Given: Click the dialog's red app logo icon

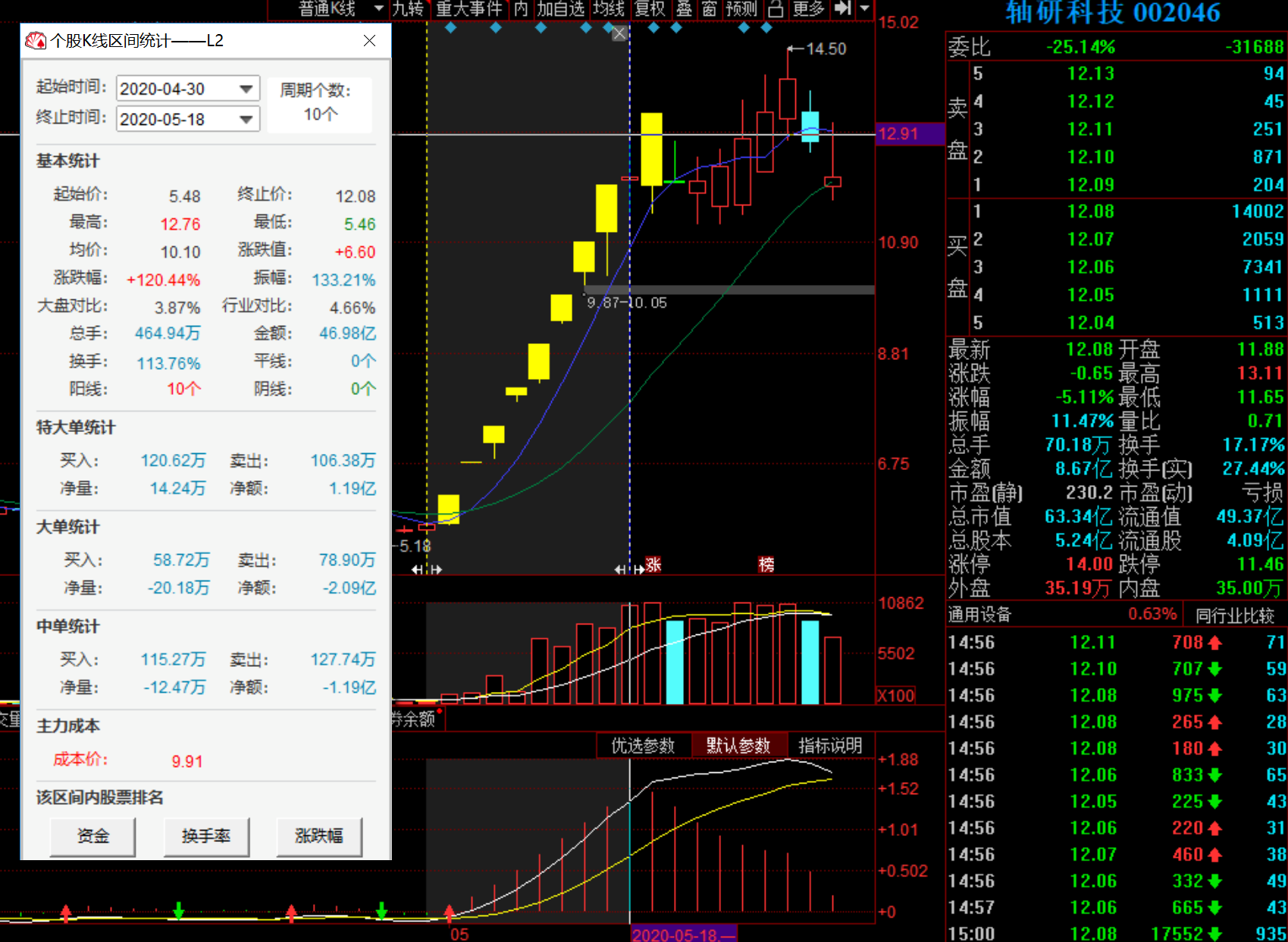Looking at the screenshot, I should [x=36, y=41].
